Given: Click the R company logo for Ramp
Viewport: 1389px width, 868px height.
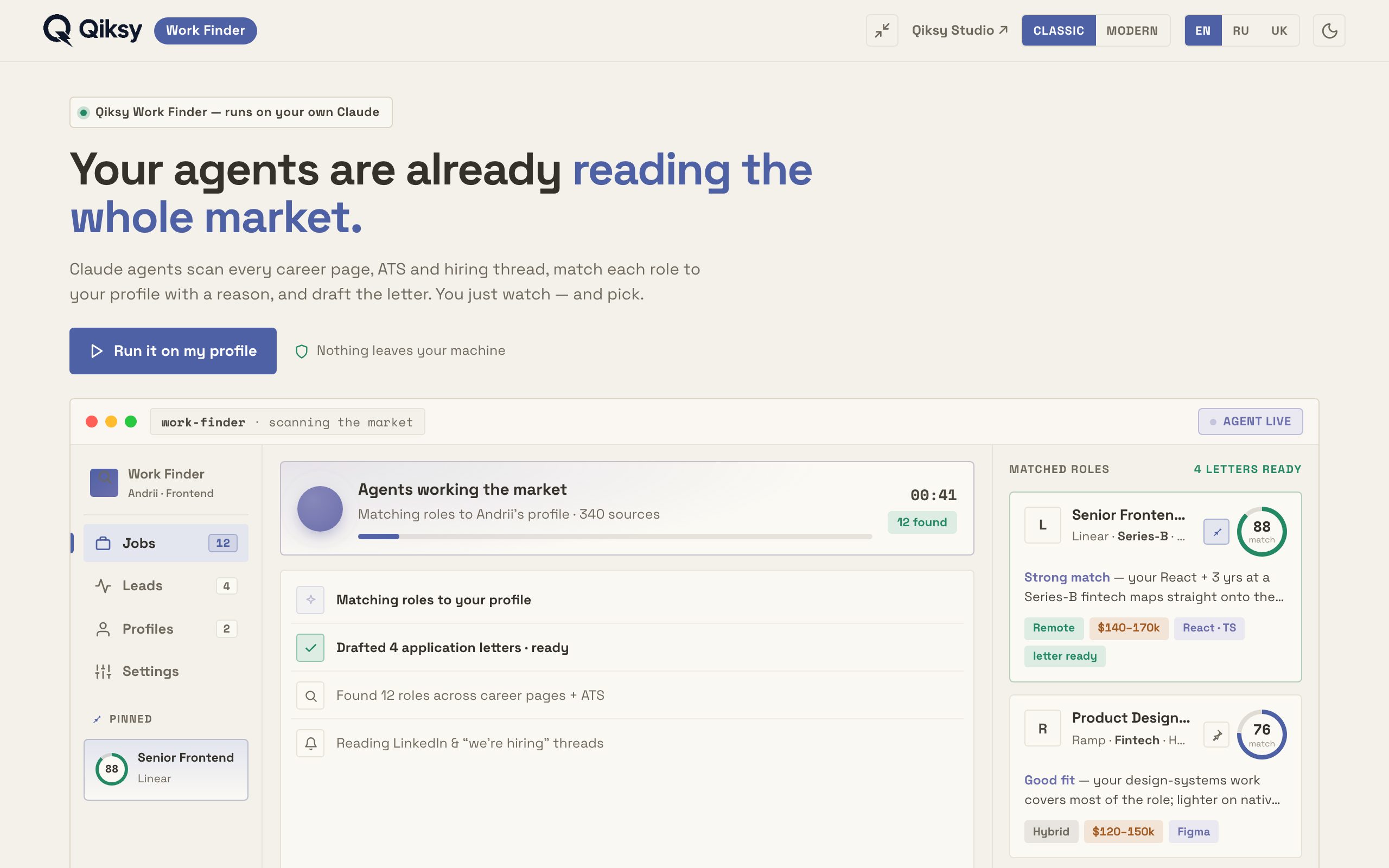Looking at the screenshot, I should point(1042,729).
